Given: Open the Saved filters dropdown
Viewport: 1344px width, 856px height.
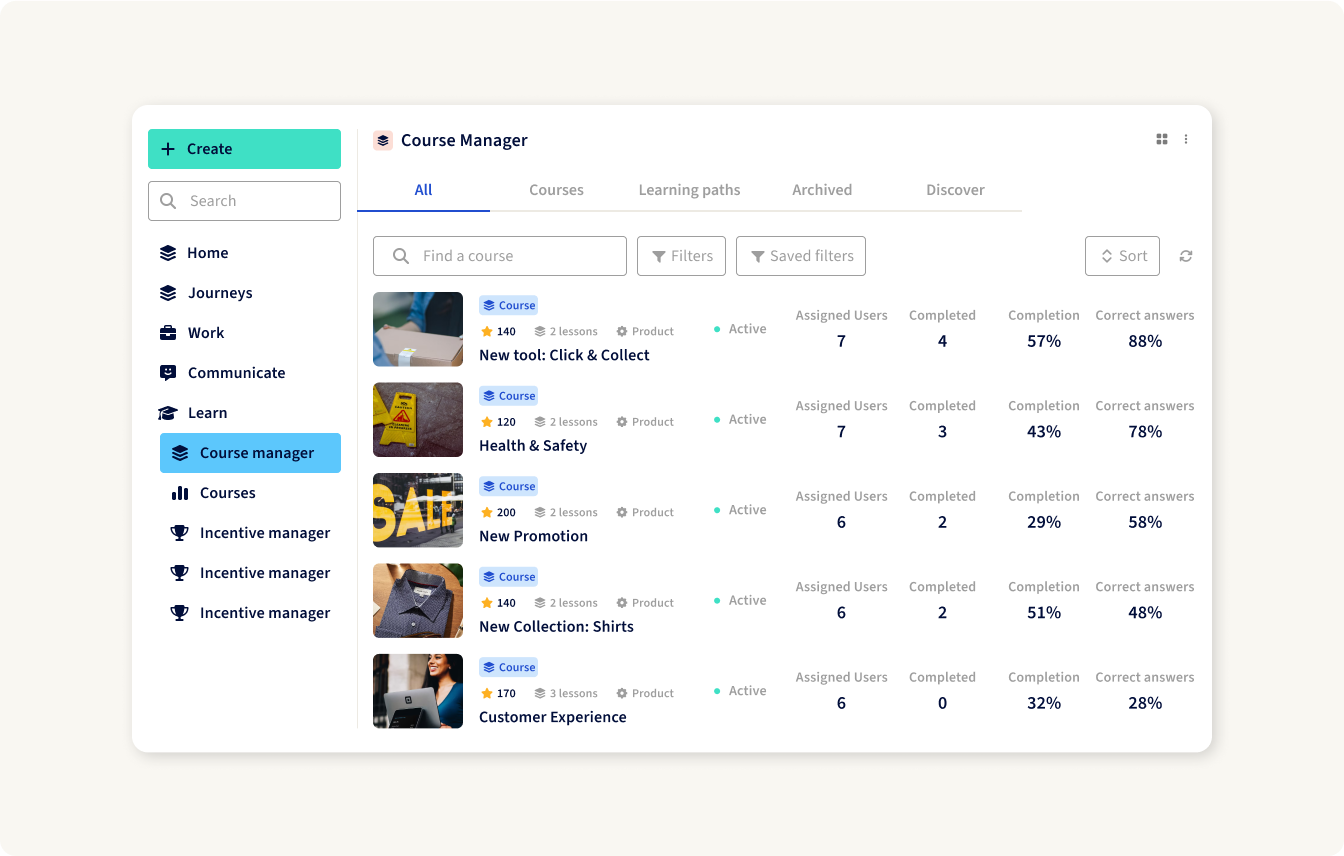Looking at the screenshot, I should [x=800, y=256].
